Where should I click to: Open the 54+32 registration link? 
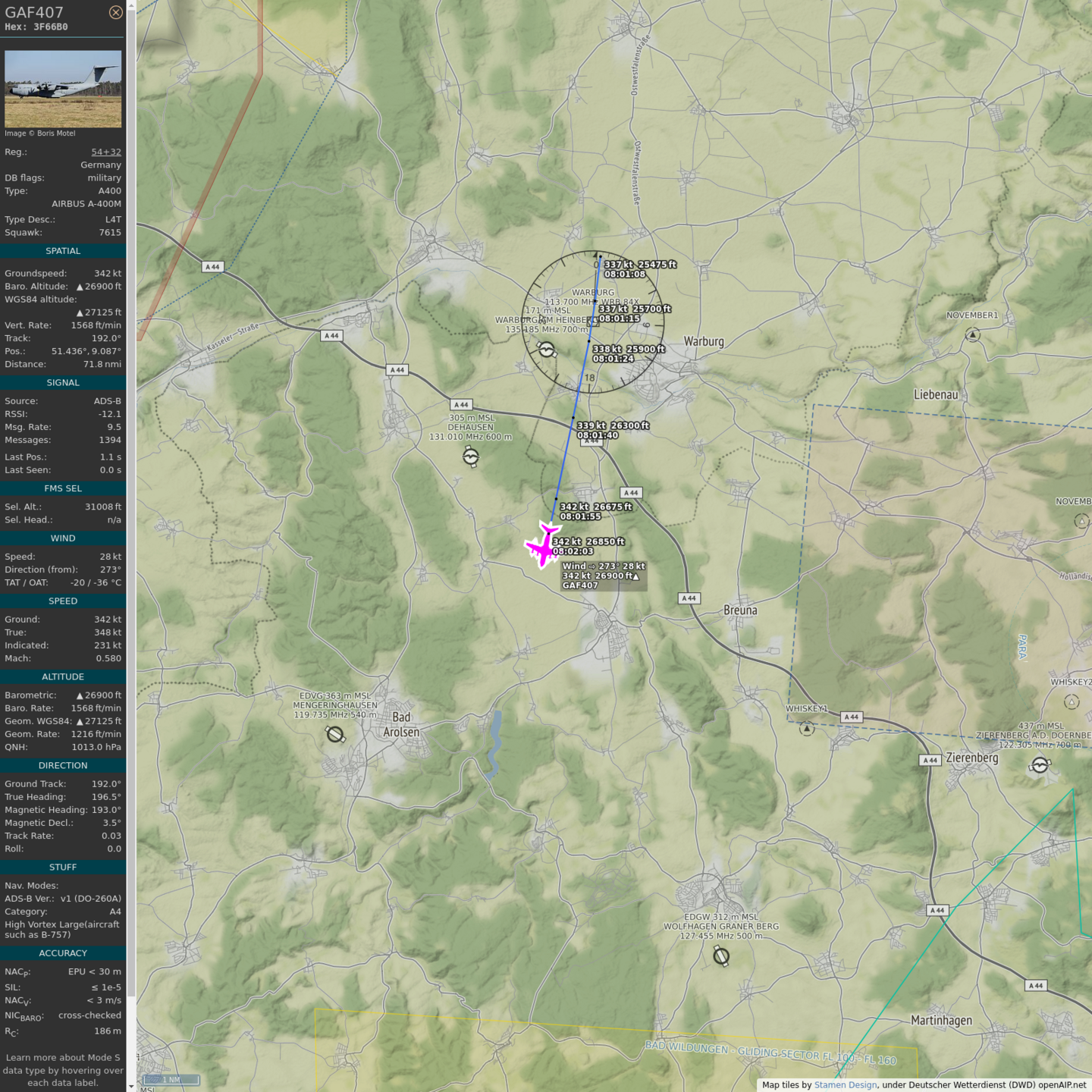[106, 152]
